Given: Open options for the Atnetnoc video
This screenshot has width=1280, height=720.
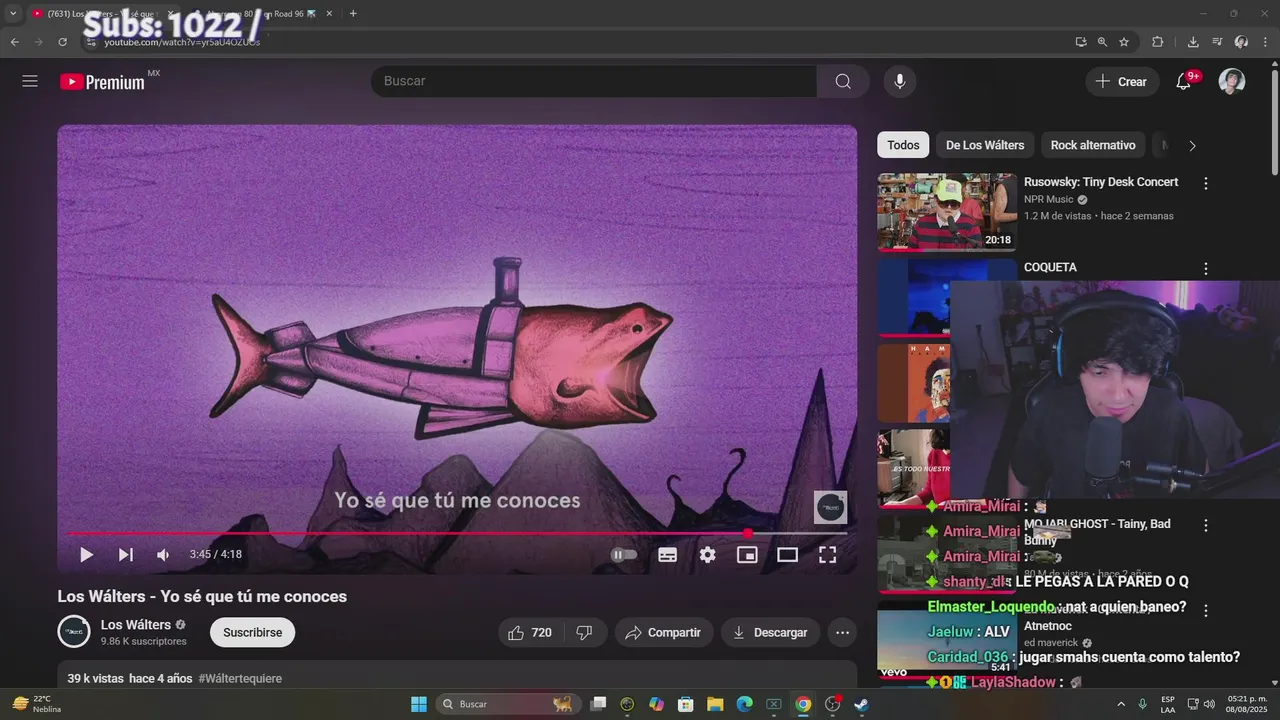Looking at the screenshot, I should pos(1206,610).
